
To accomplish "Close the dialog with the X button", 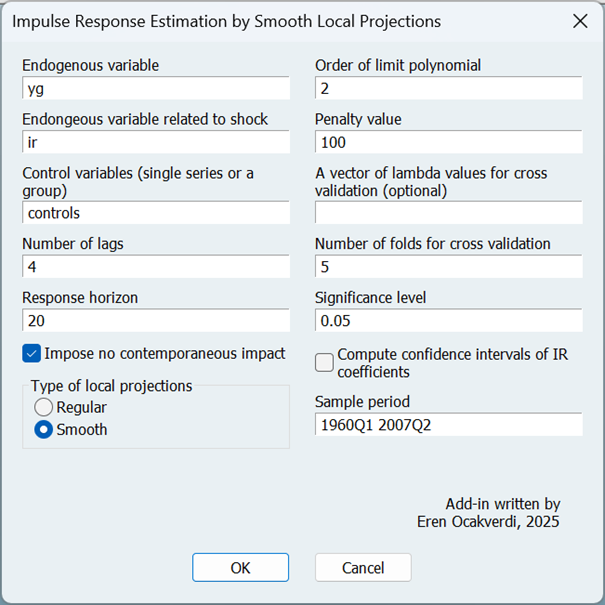I will (x=579, y=21).
